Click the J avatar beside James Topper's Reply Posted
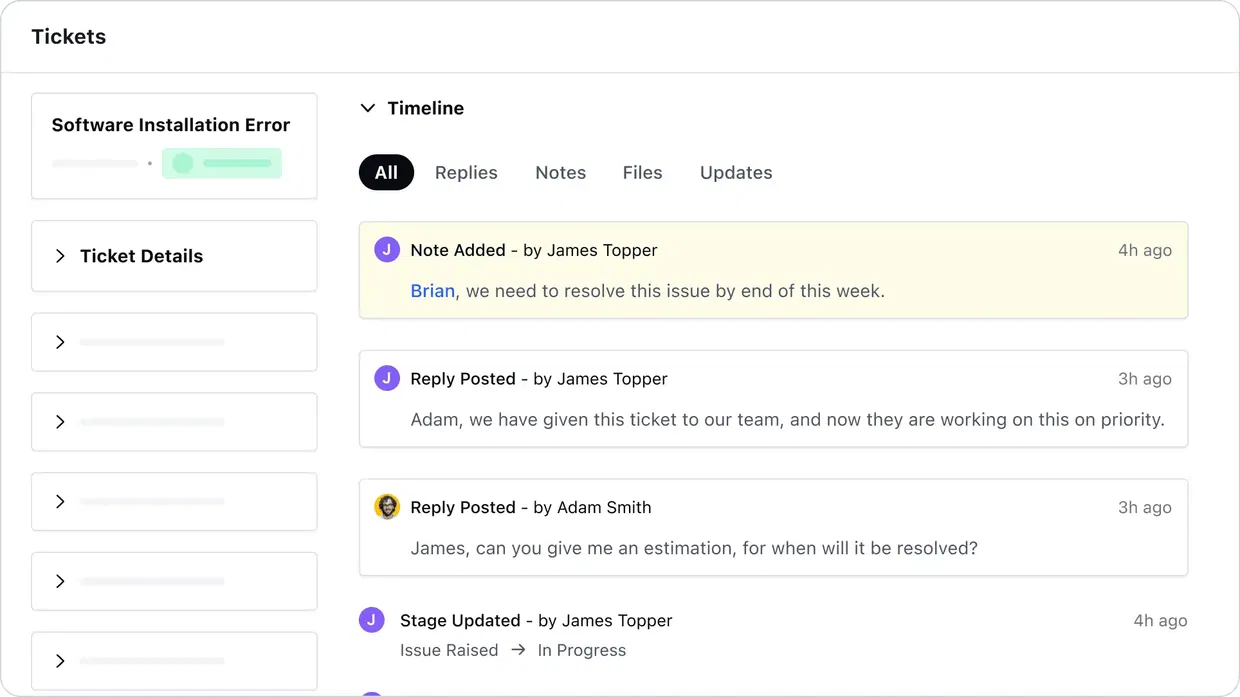Screen dimensions: 1240x697 coord(387,379)
